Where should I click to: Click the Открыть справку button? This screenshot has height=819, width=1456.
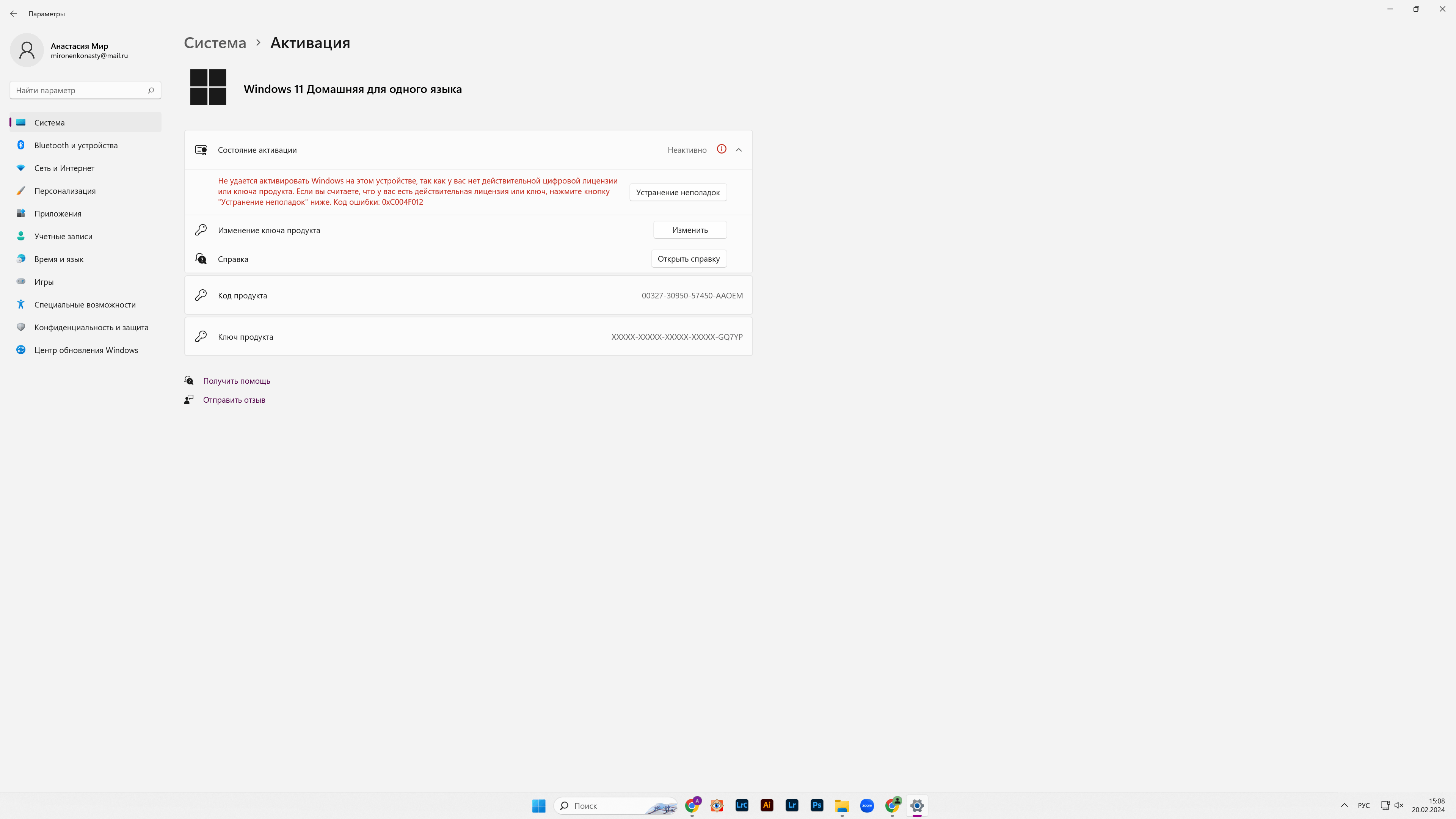(689, 259)
